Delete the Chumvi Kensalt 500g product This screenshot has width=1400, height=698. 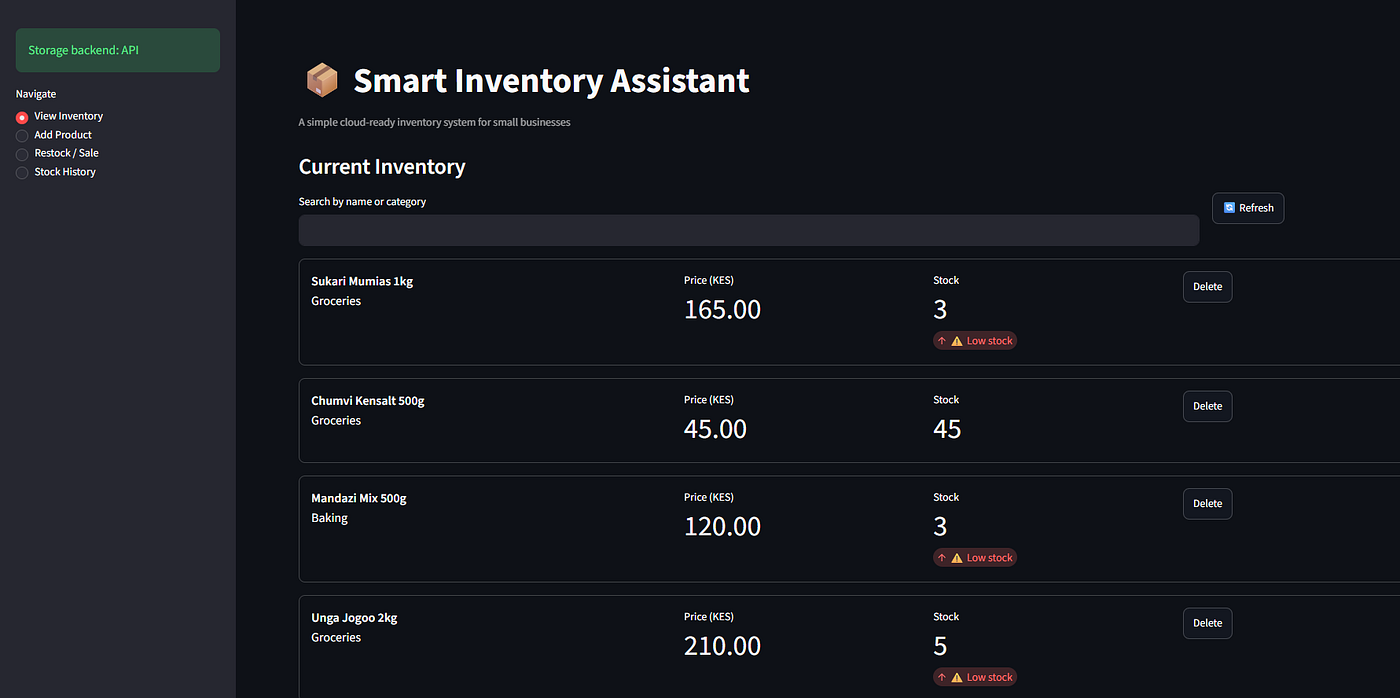coord(1207,406)
